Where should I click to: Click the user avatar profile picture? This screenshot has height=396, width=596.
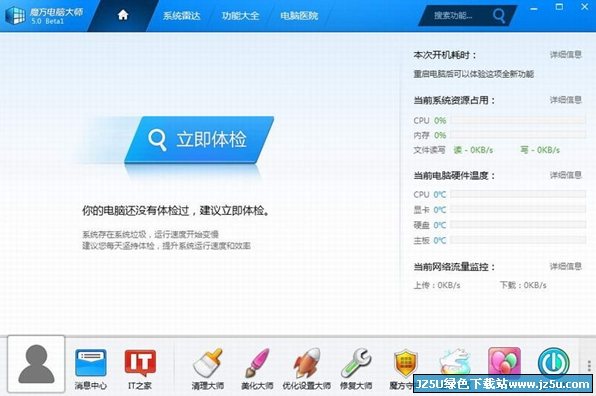[x=36, y=364]
